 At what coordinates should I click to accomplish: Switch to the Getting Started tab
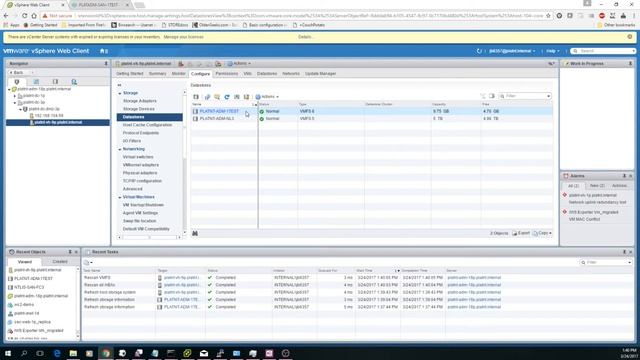point(130,73)
